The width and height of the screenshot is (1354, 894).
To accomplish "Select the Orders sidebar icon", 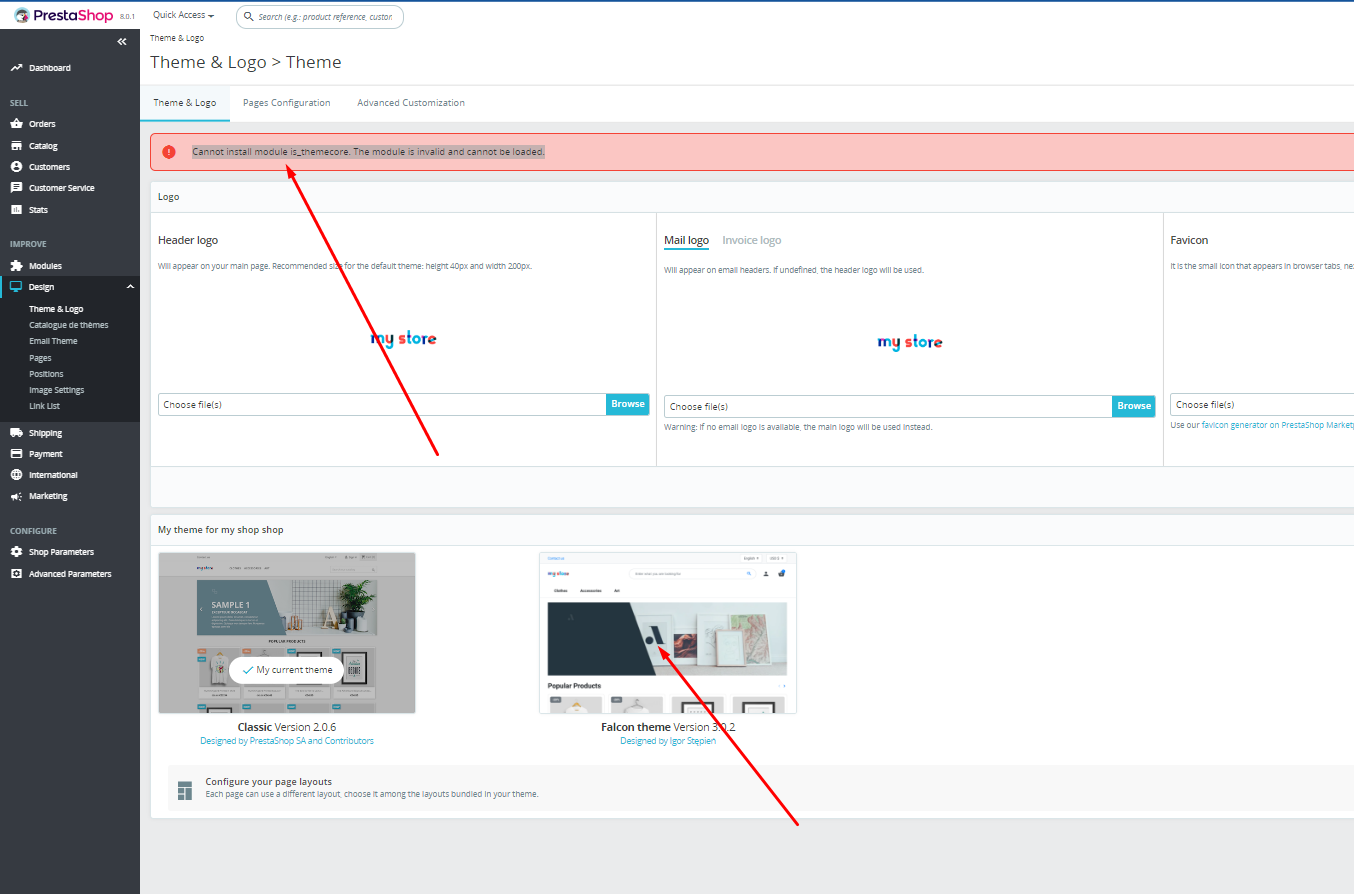I will point(15,123).
